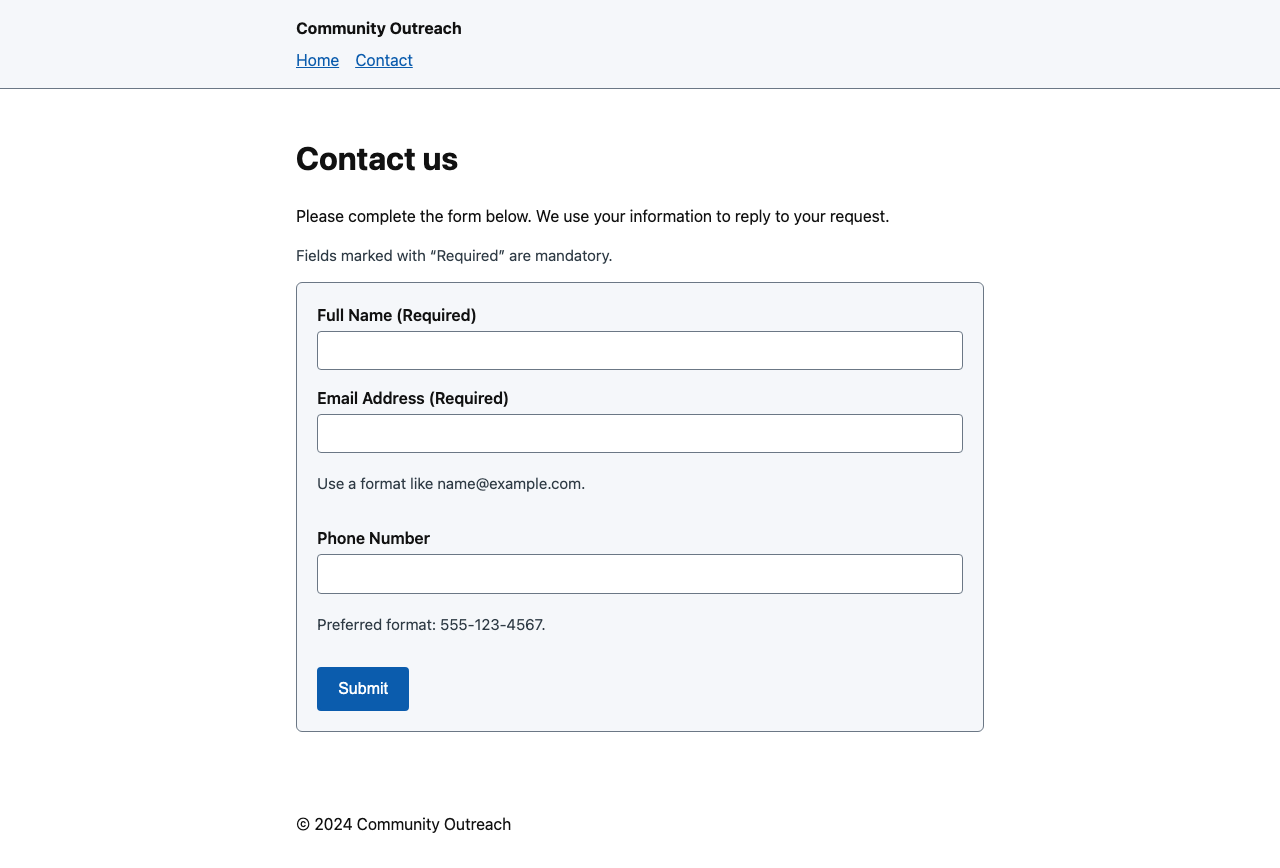Select the email format hint text
The width and height of the screenshot is (1280, 868).
pos(450,483)
